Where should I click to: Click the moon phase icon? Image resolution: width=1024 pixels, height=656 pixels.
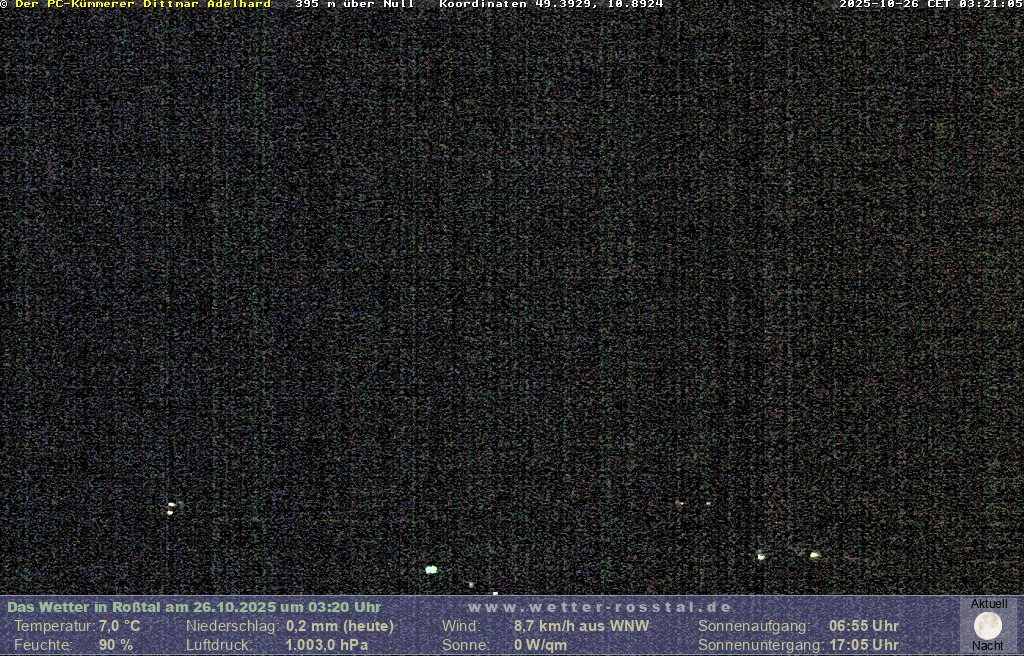click(x=988, y=626)
